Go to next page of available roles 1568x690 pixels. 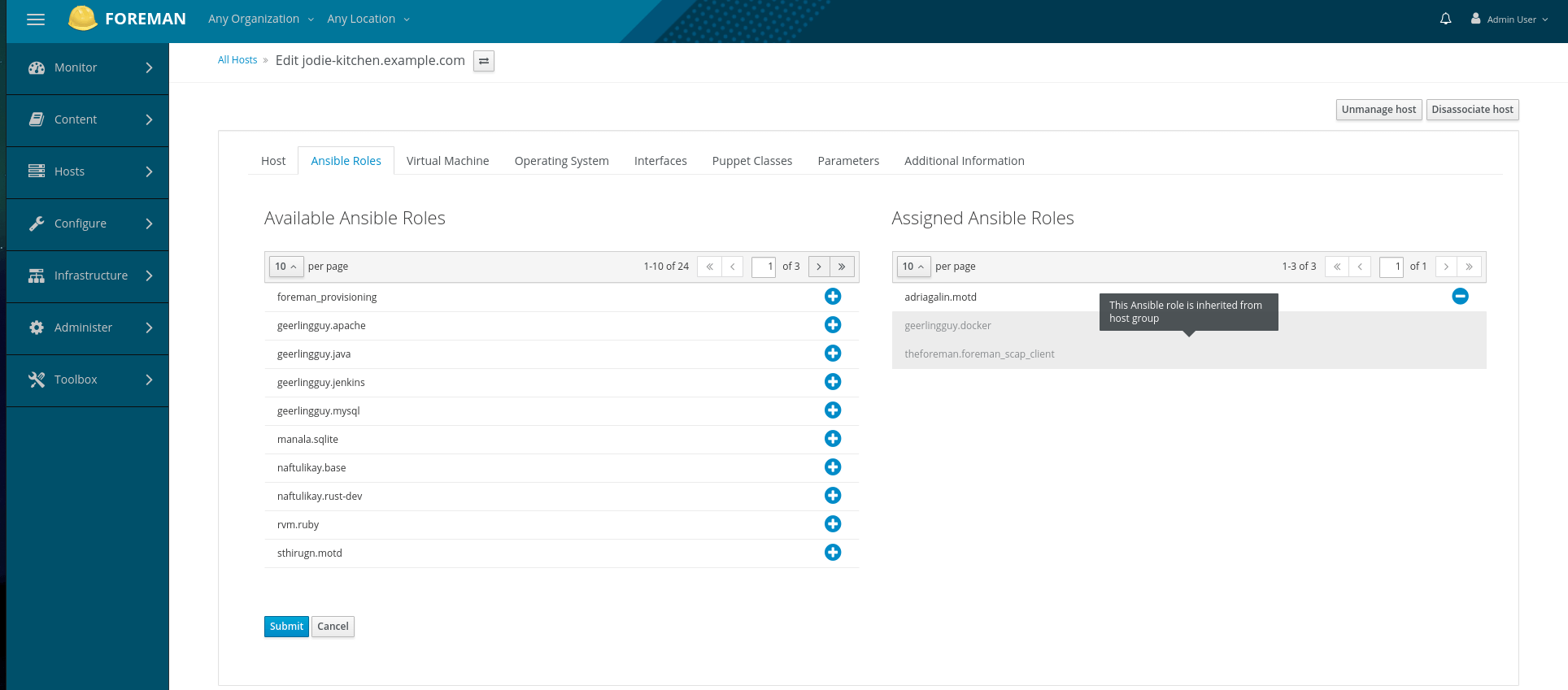[819, 267]
